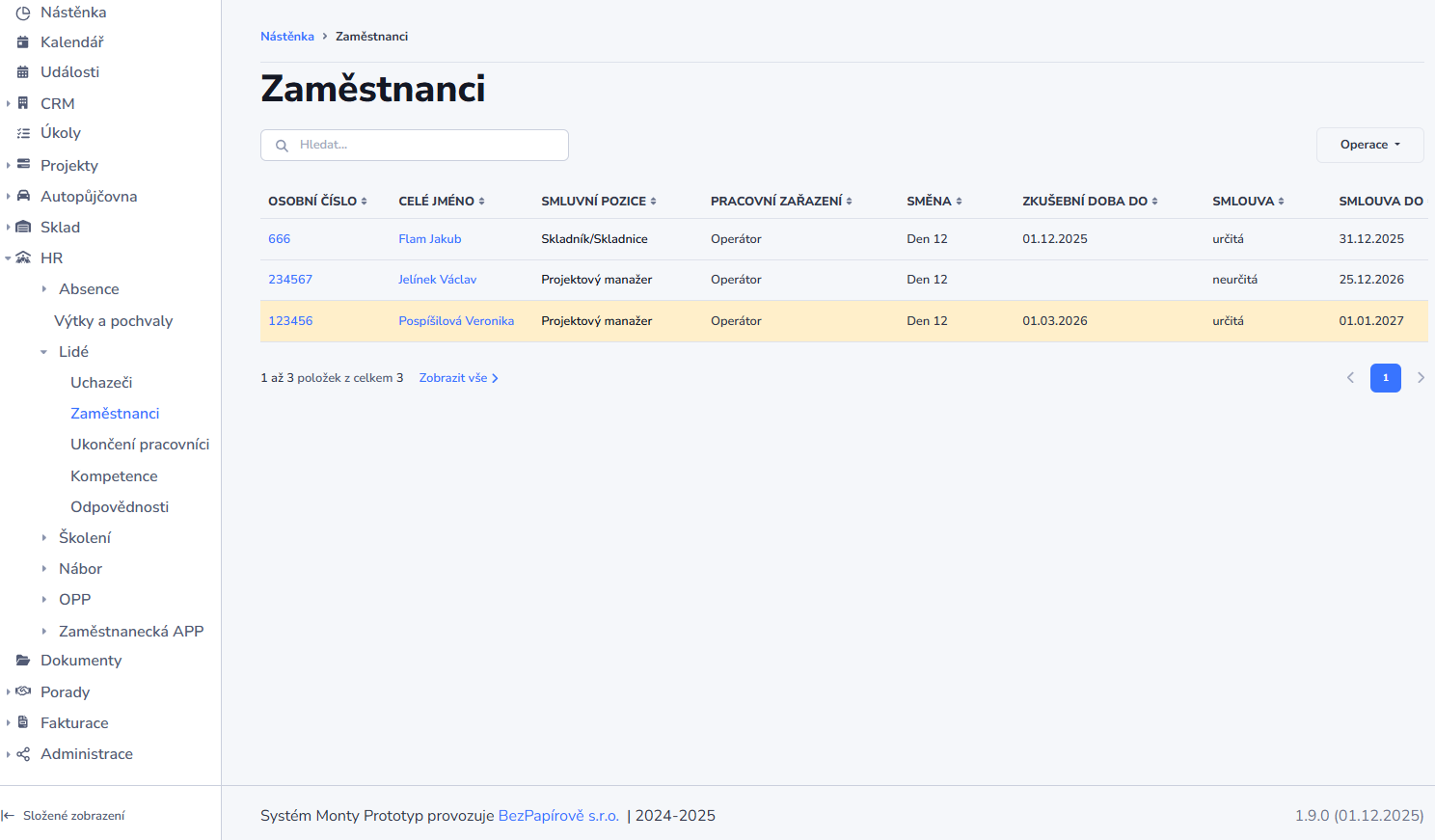Open Uchazeči in the sidebar menu

(x=101, y=383)
